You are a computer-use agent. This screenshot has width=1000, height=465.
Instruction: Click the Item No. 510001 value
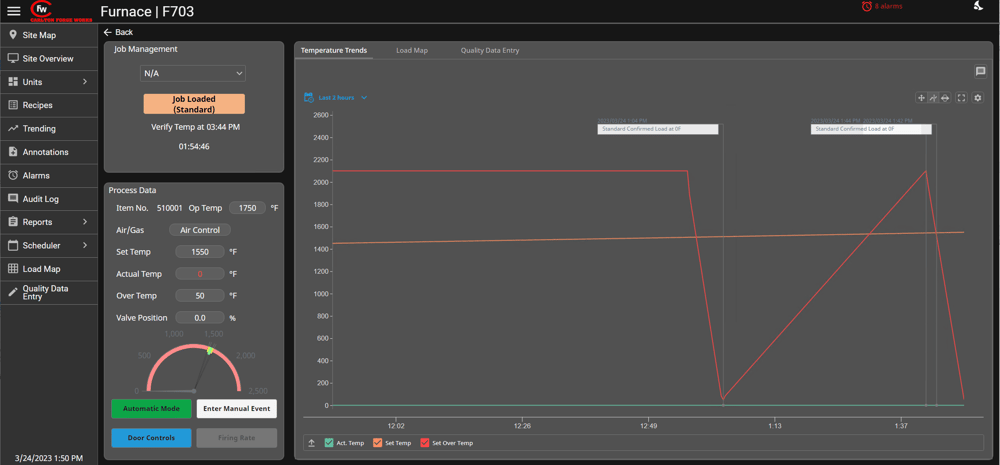[x=168, y=208]
